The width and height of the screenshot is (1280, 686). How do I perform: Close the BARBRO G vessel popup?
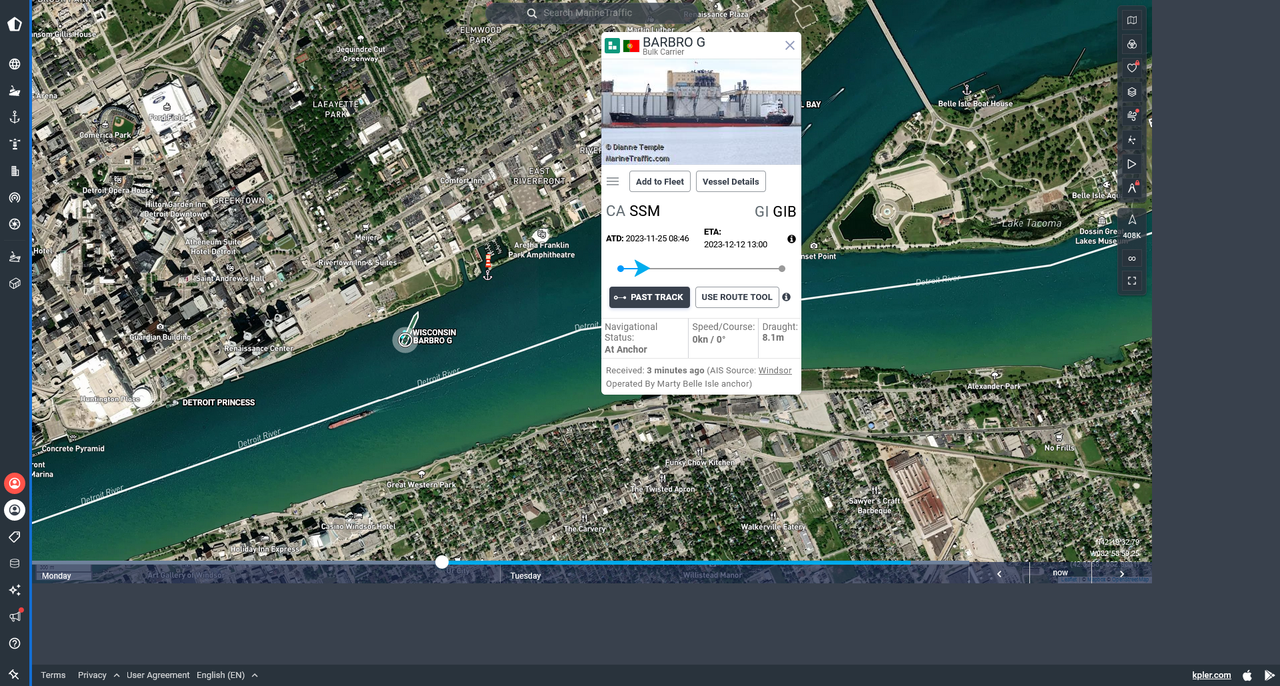(x=790, y=45)
